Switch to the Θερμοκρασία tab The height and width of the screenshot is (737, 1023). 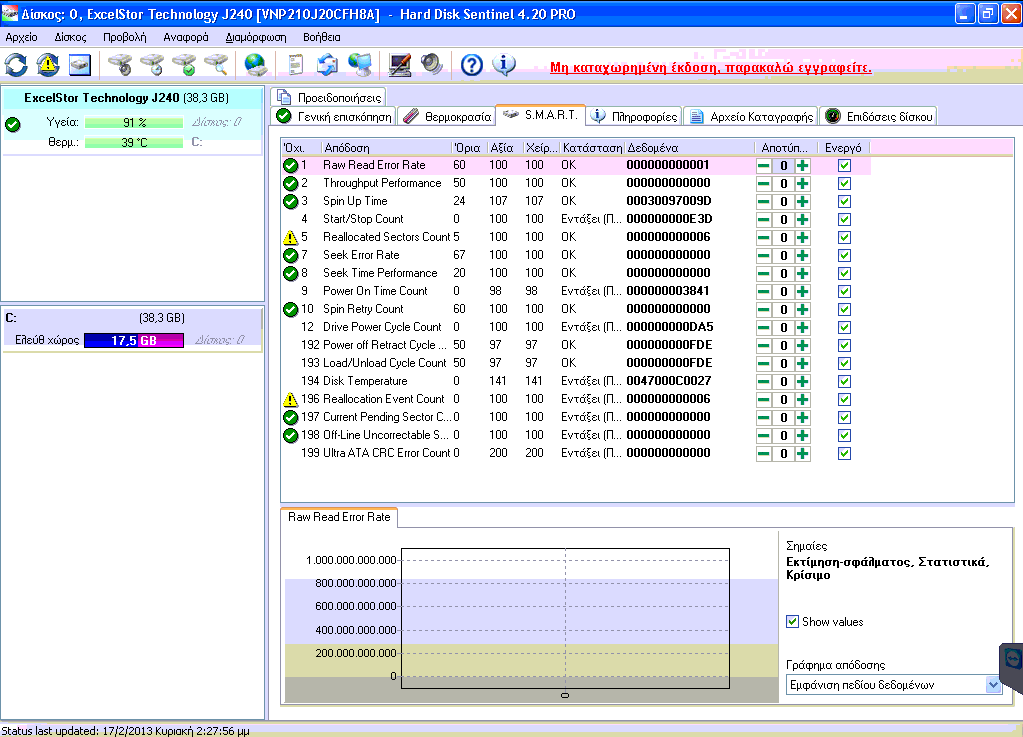click(447, 117)
